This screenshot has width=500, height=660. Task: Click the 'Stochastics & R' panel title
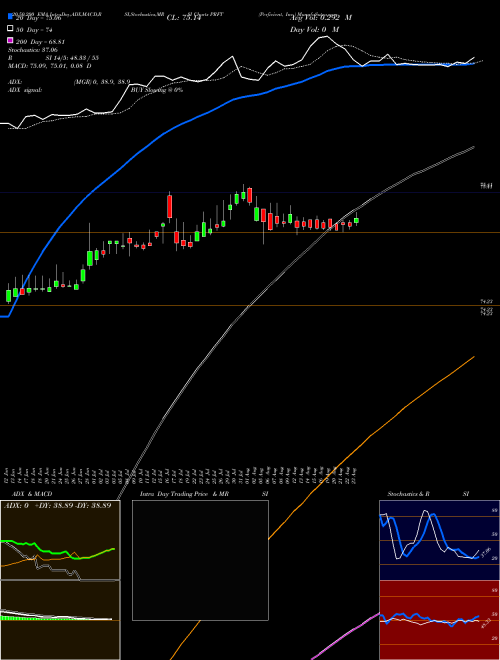[x=408, y=494]
